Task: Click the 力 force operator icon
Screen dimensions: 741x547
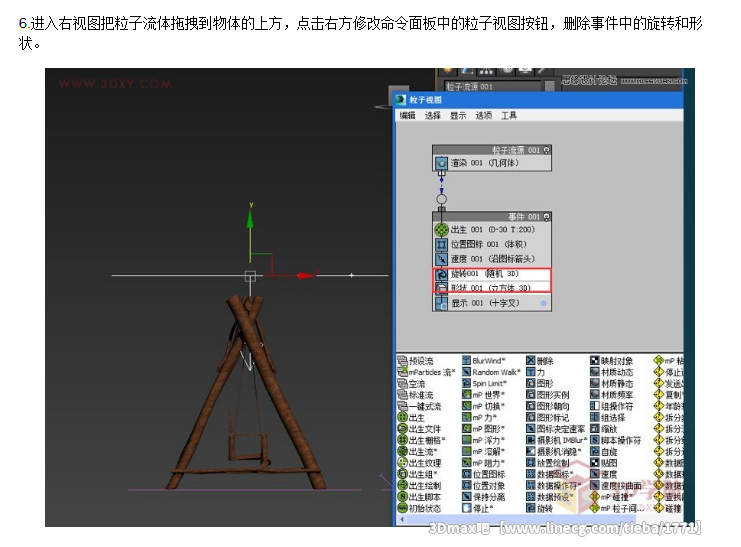Action: pyautogui.click(x=531, y=372)
